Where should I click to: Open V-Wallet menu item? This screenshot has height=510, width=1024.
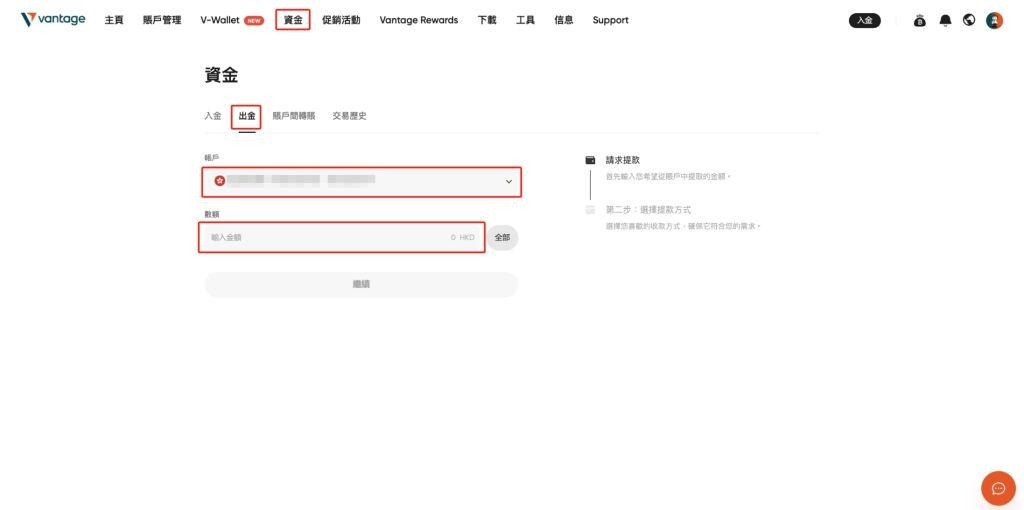pyautogui.click(x=220, y=20)
